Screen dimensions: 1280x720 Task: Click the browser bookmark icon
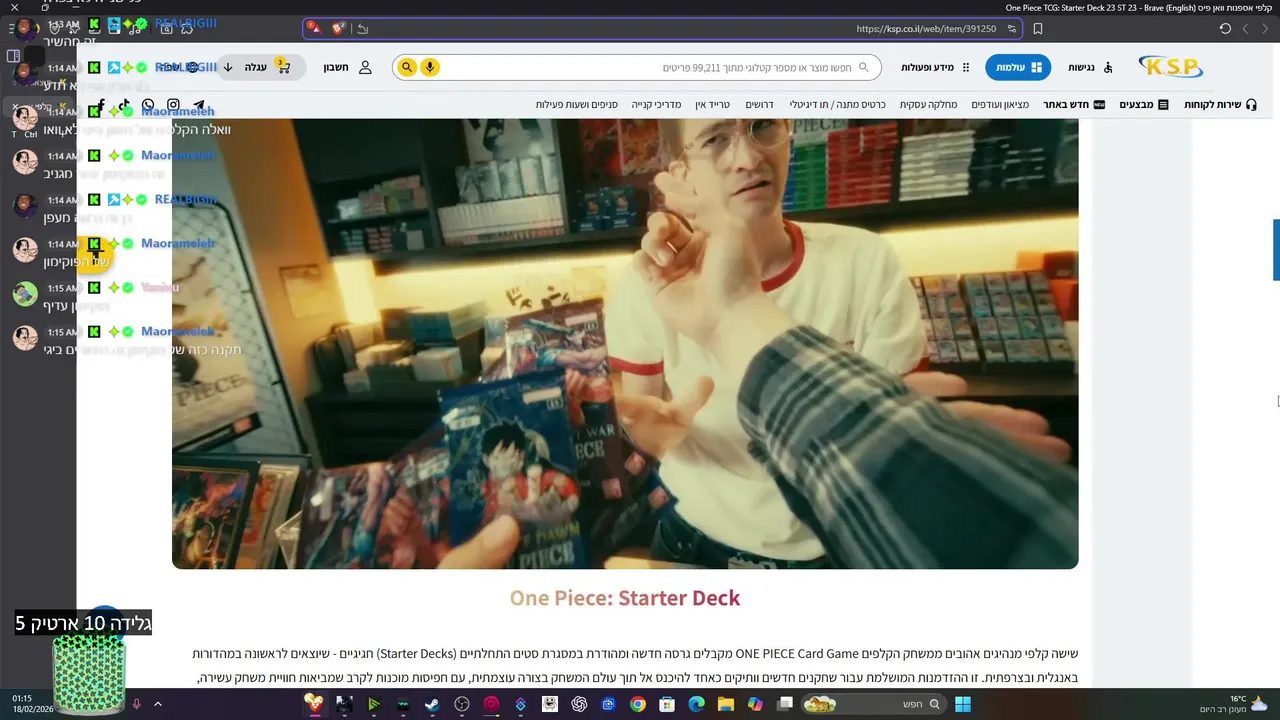1038,29
